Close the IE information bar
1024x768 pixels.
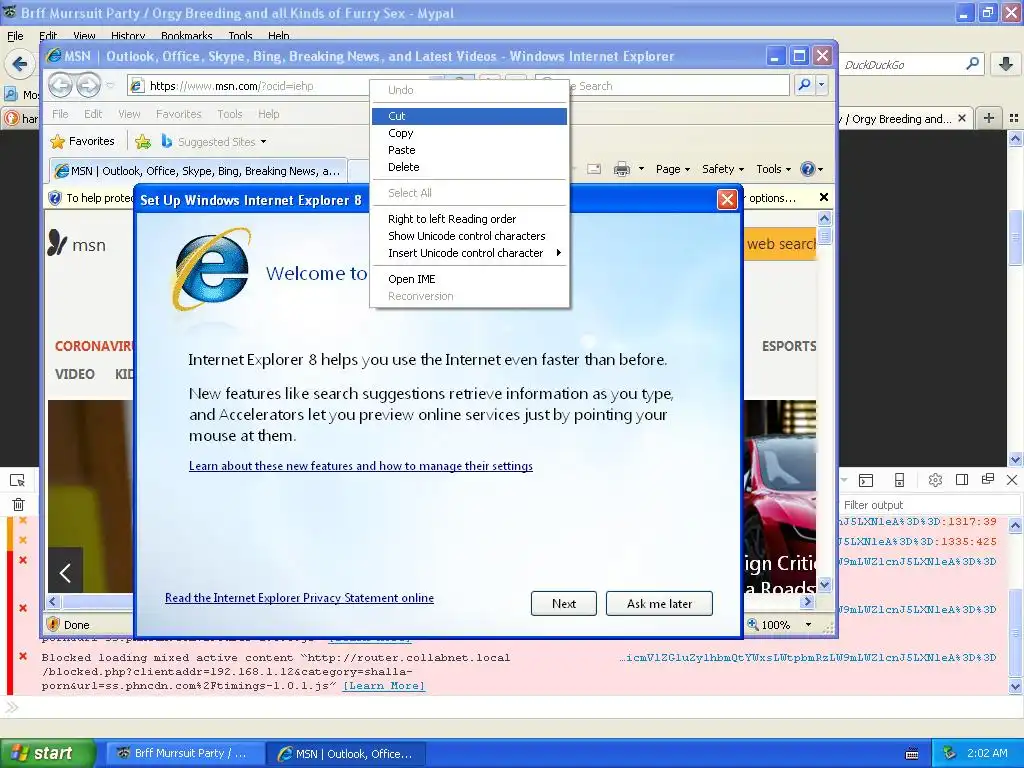point(824,197)
